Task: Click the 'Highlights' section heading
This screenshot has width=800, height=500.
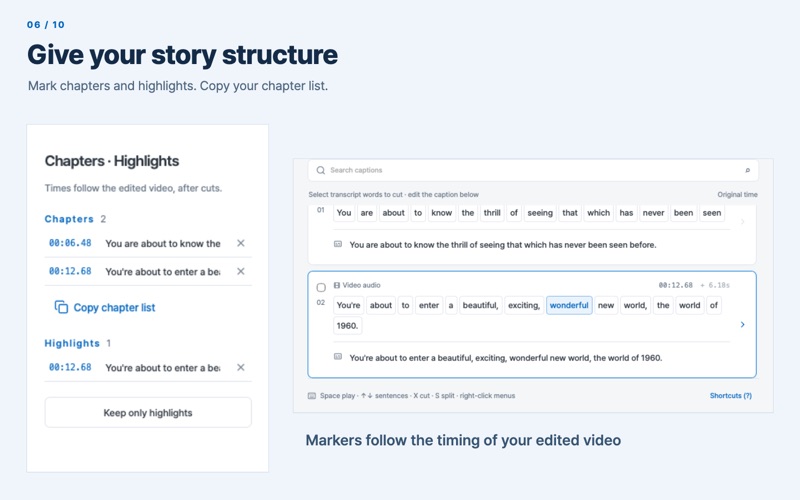Action: pyautogui.click(x=72, y=343)
